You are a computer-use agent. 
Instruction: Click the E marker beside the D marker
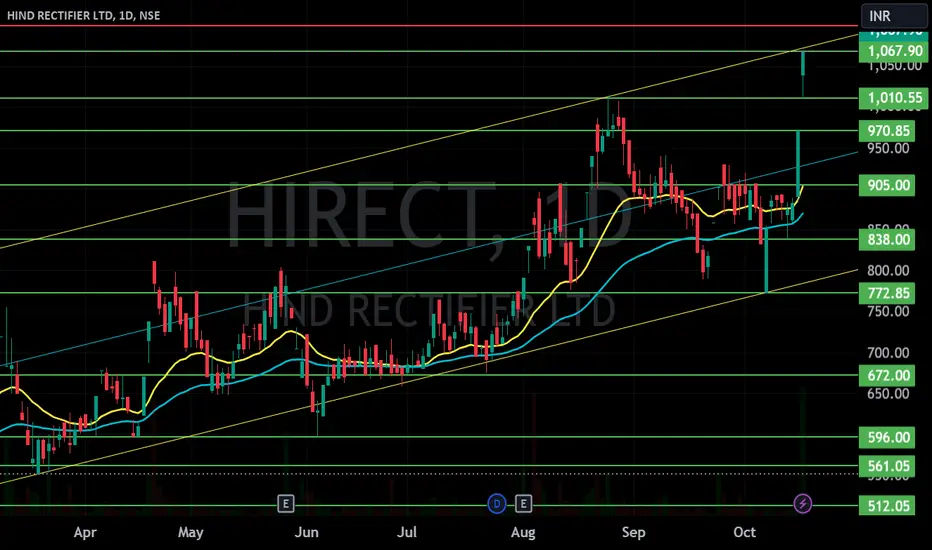(523, 504)
